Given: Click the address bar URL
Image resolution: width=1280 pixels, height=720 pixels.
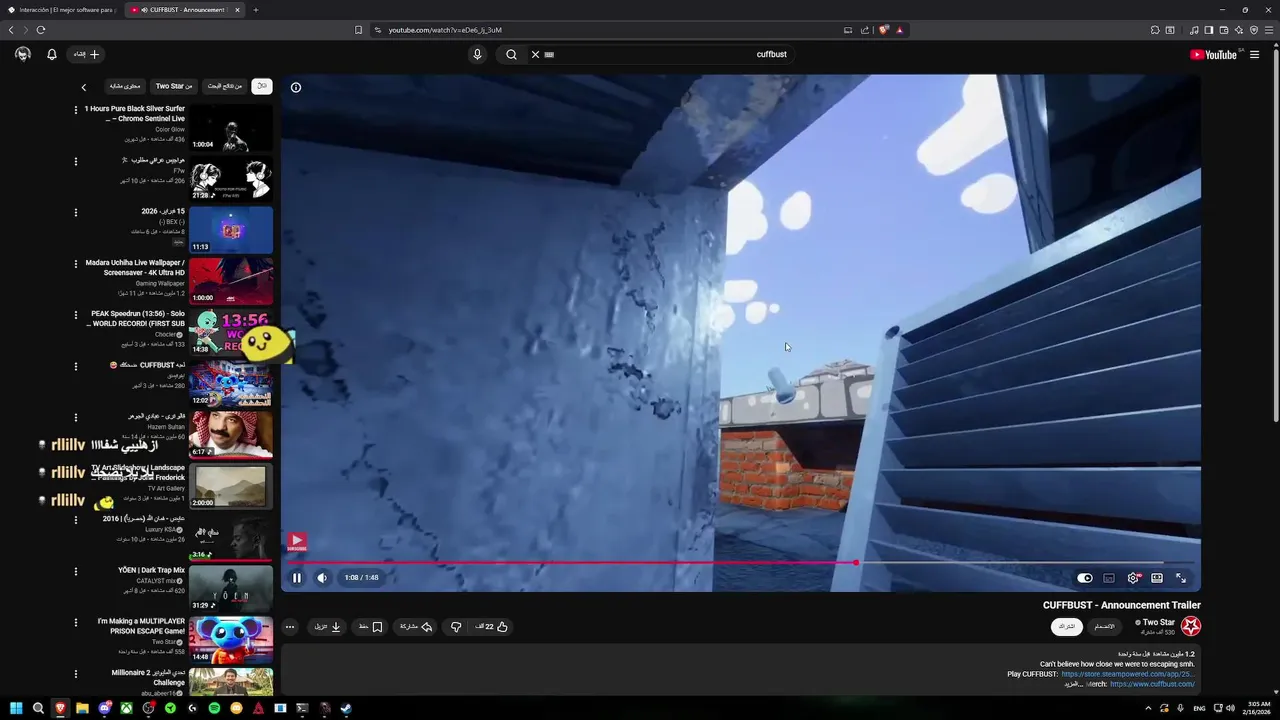Looking at the screenshot, I should [x=445, y=30].
